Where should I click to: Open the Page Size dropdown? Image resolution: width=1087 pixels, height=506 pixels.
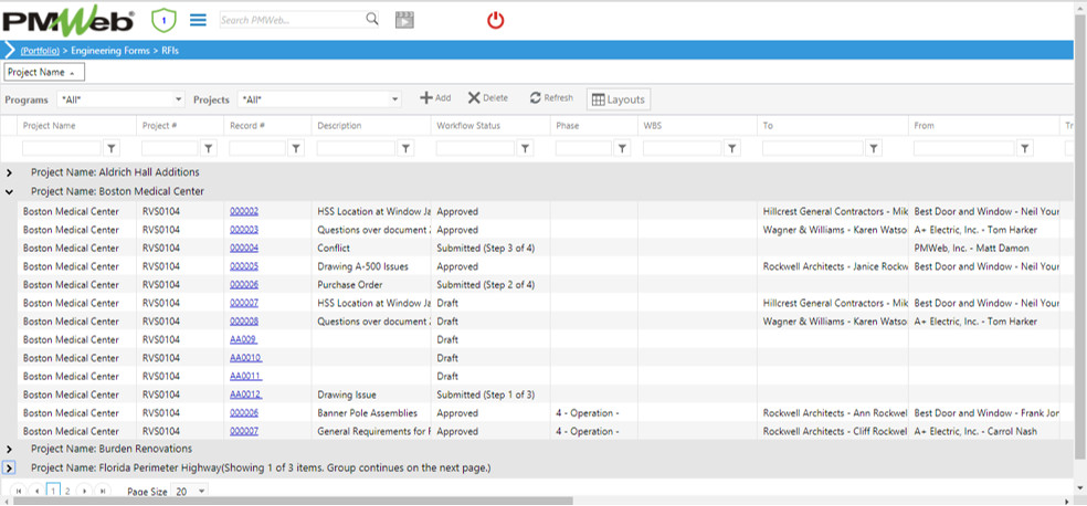click(189, 491)
